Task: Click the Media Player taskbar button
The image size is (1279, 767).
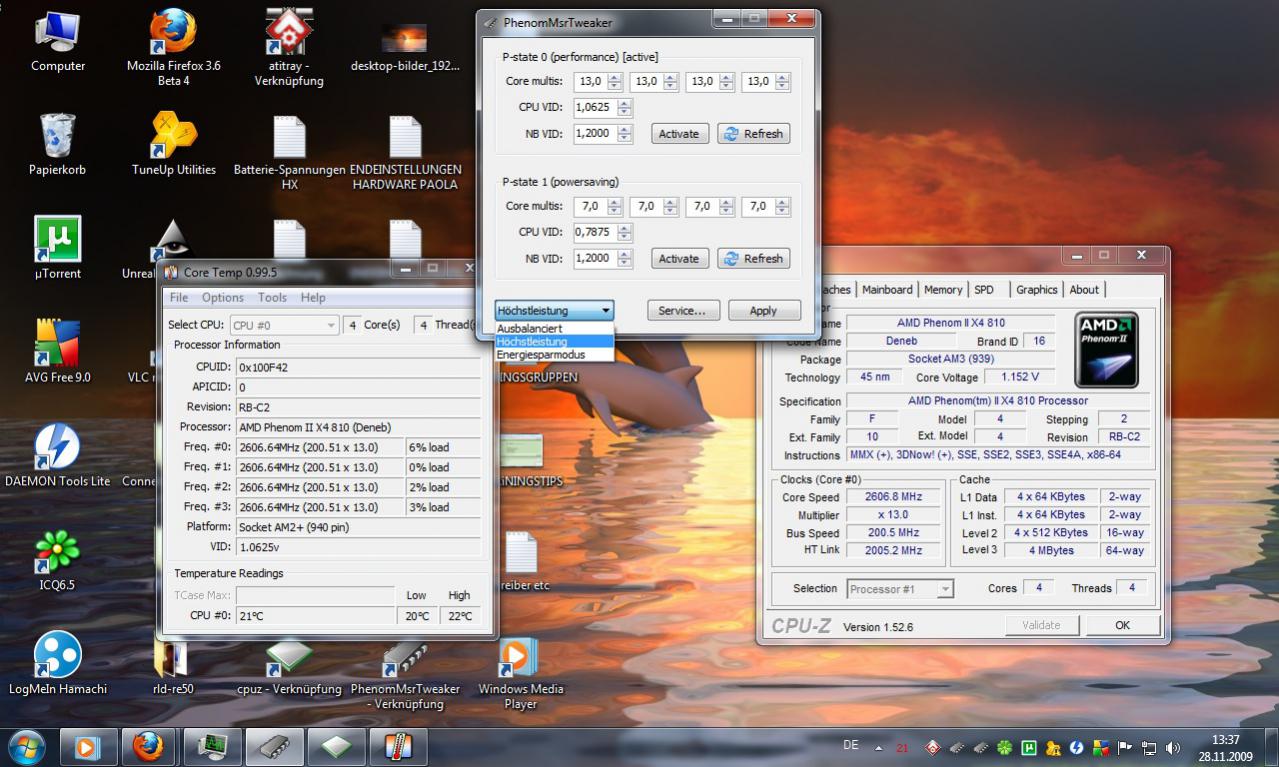Action: (88, 746)
